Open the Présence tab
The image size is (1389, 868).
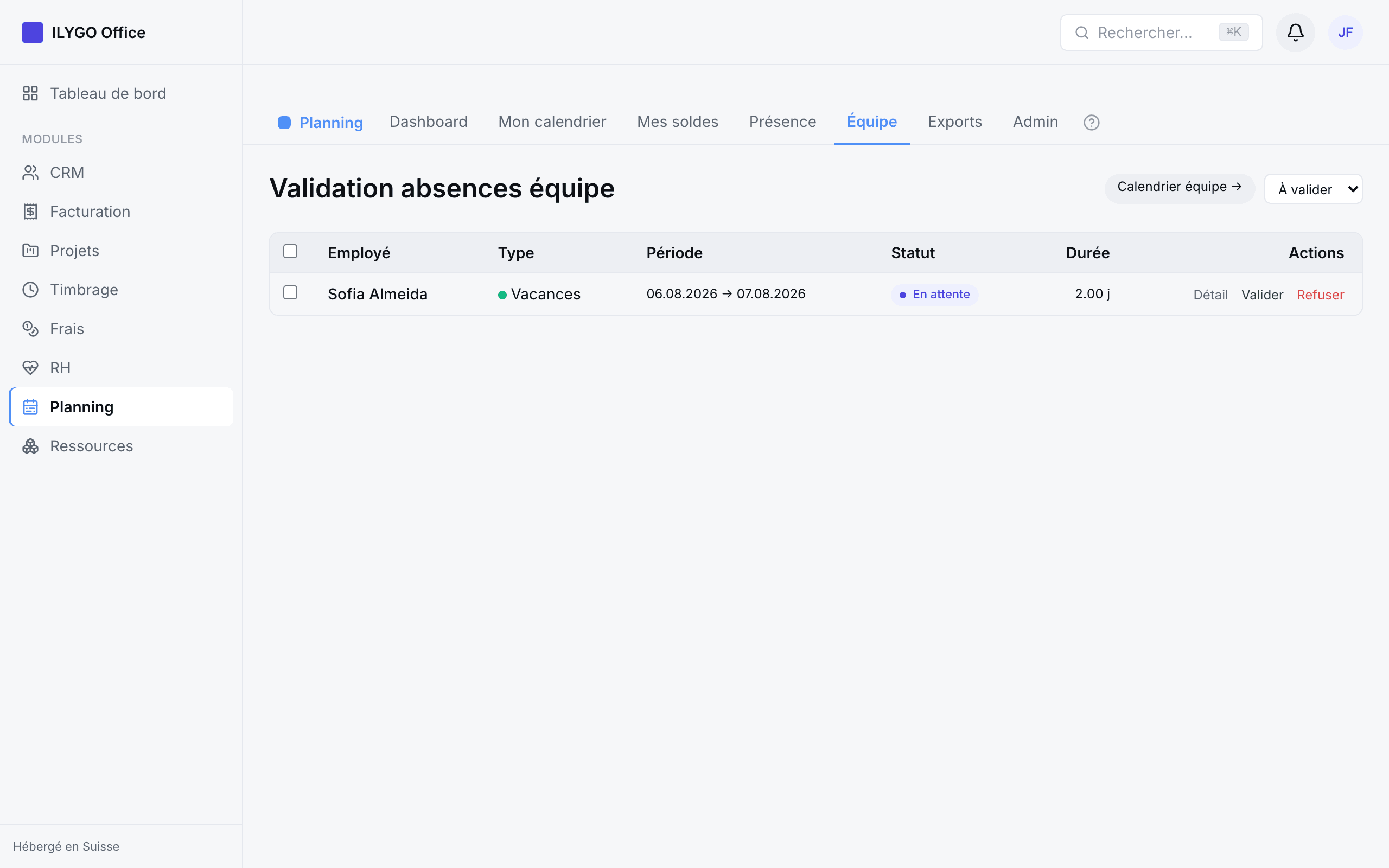[x=782, y=122]
